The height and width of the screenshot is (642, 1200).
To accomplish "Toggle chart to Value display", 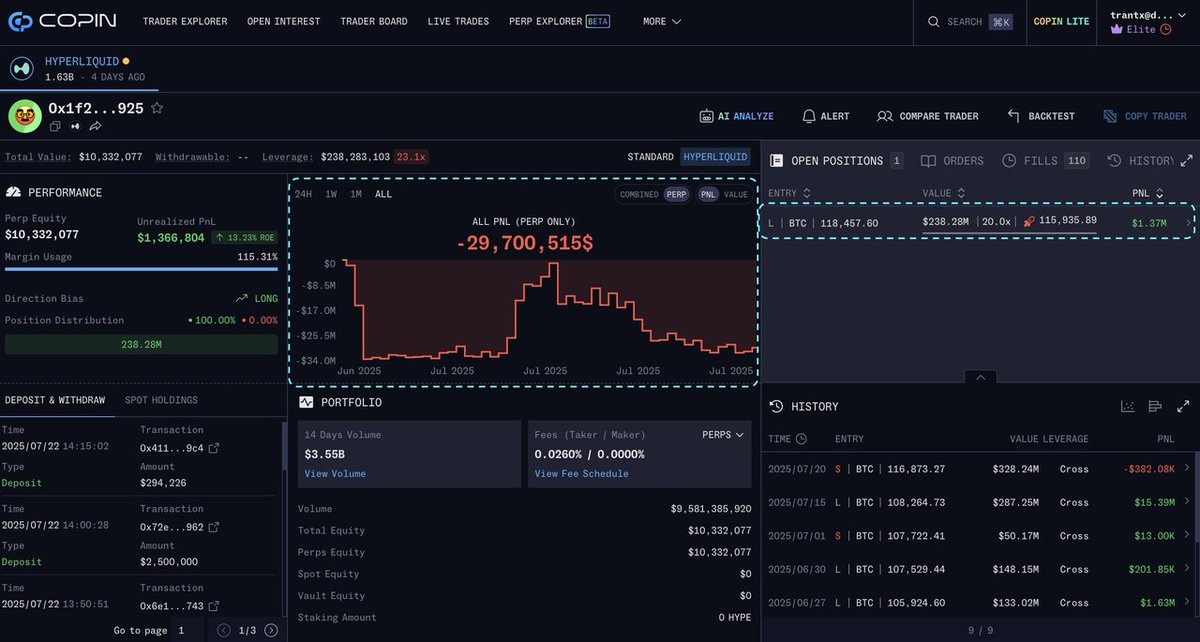I will (736, 195).
